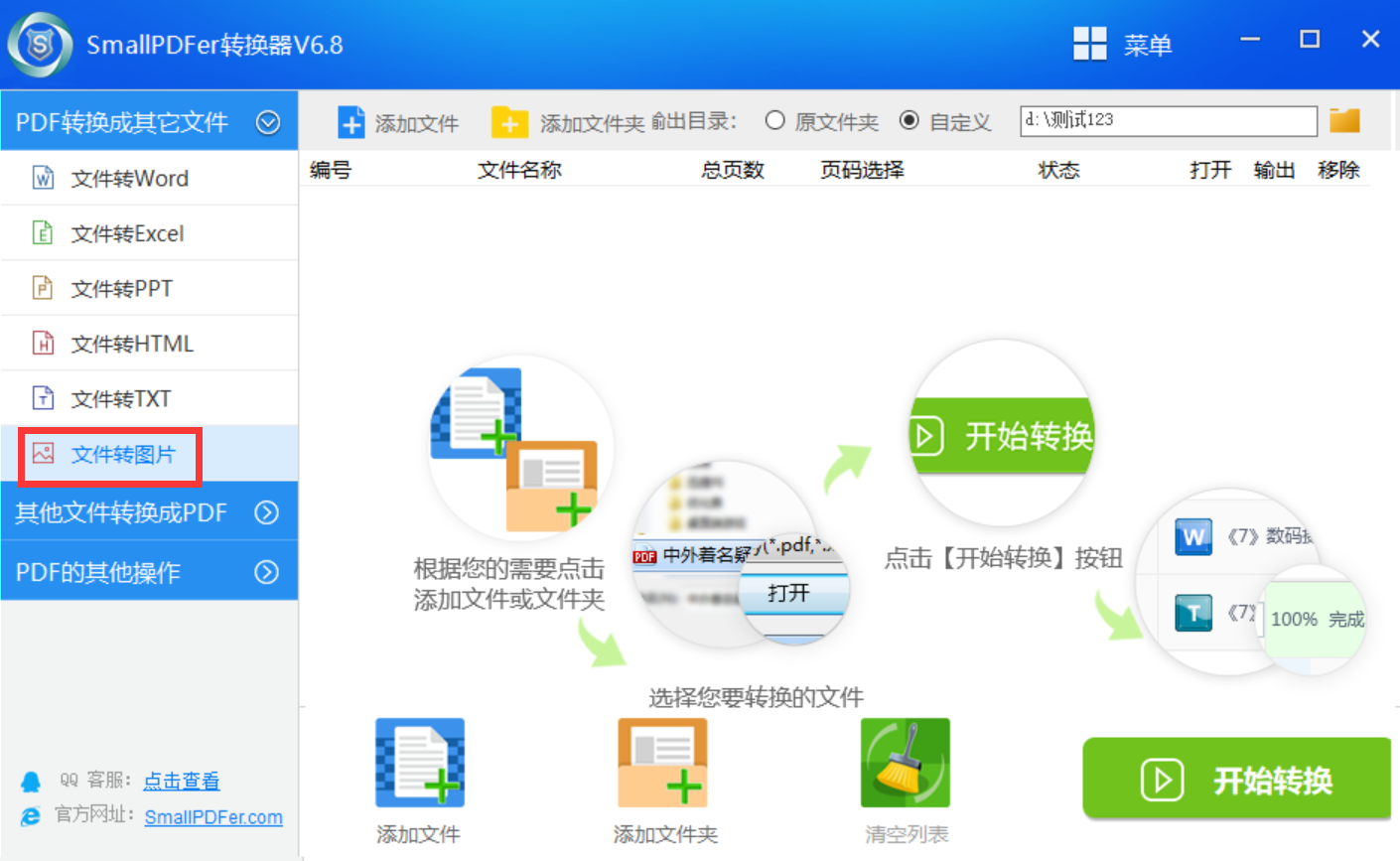Click the SmallPDFer shield logo
The height and width of the screenshot is (861, 1400).
[x=40, y=45]
